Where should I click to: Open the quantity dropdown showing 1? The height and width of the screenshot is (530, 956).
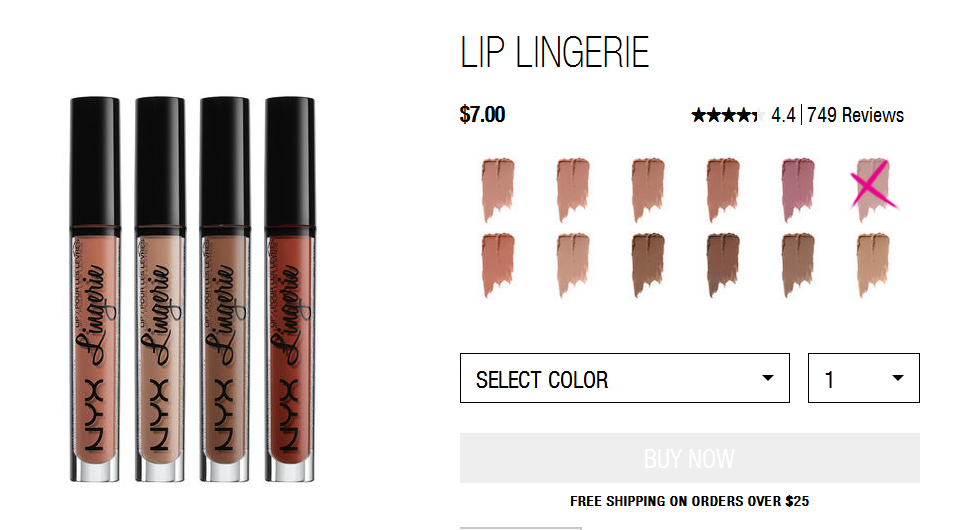tap(864, 378)
